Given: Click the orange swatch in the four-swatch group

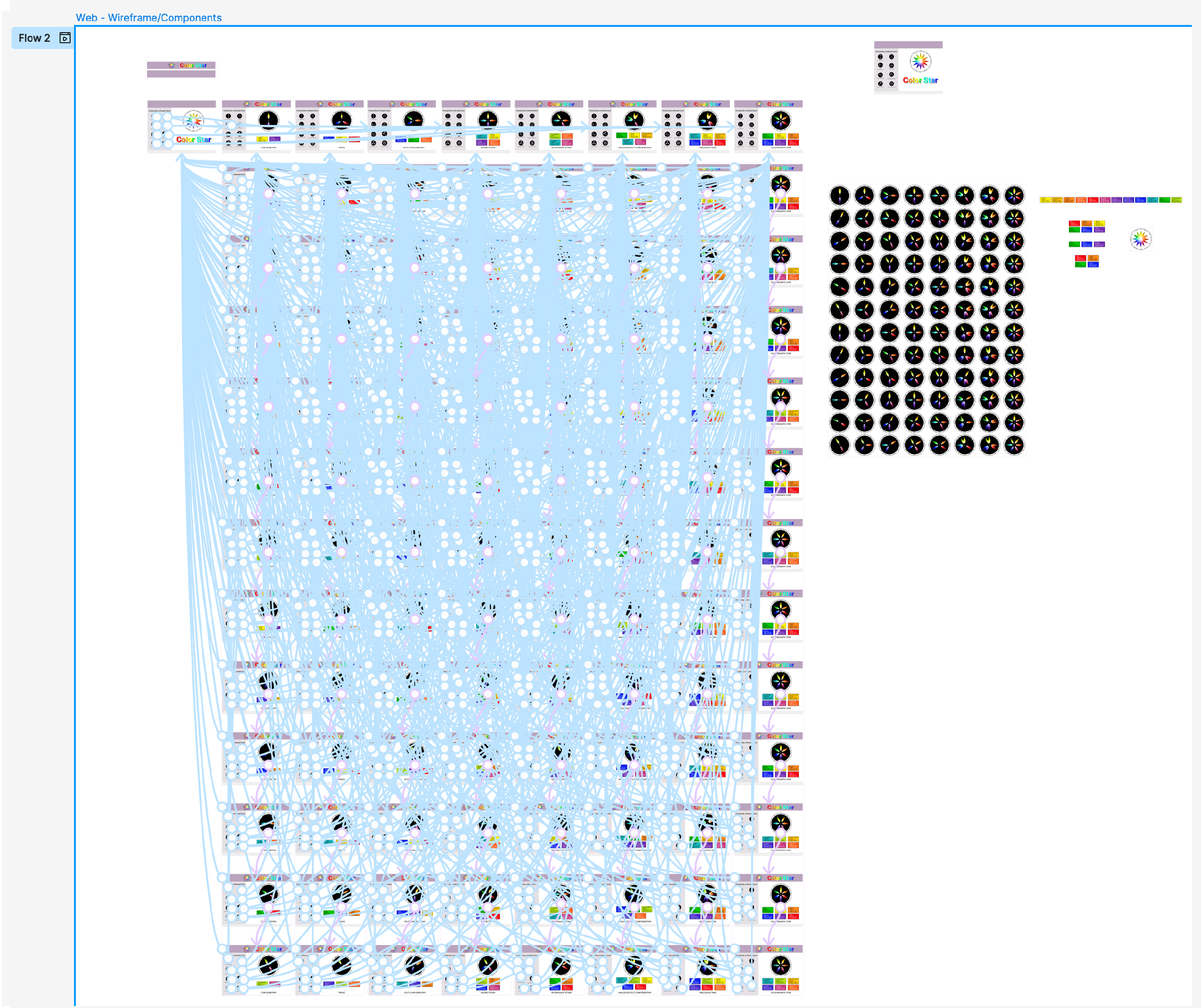Looking at the screenshot, I should [1093, 258].
